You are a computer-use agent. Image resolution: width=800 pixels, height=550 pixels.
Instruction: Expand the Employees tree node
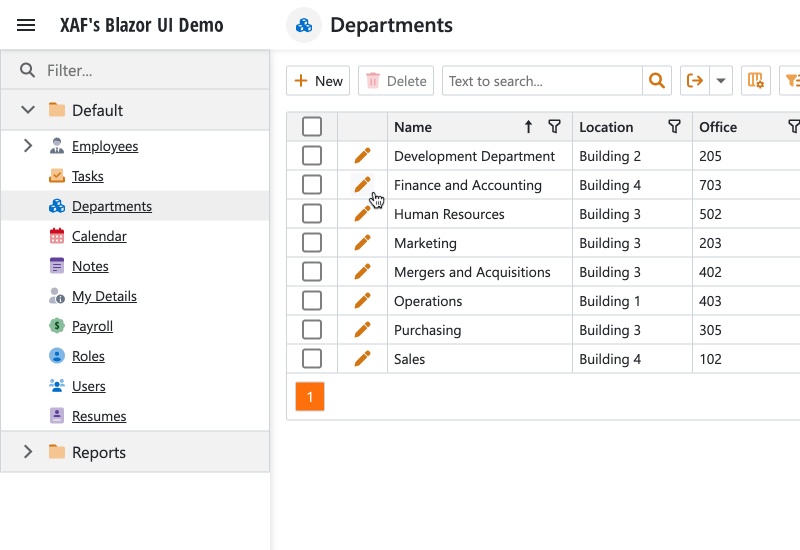point(28,146)
